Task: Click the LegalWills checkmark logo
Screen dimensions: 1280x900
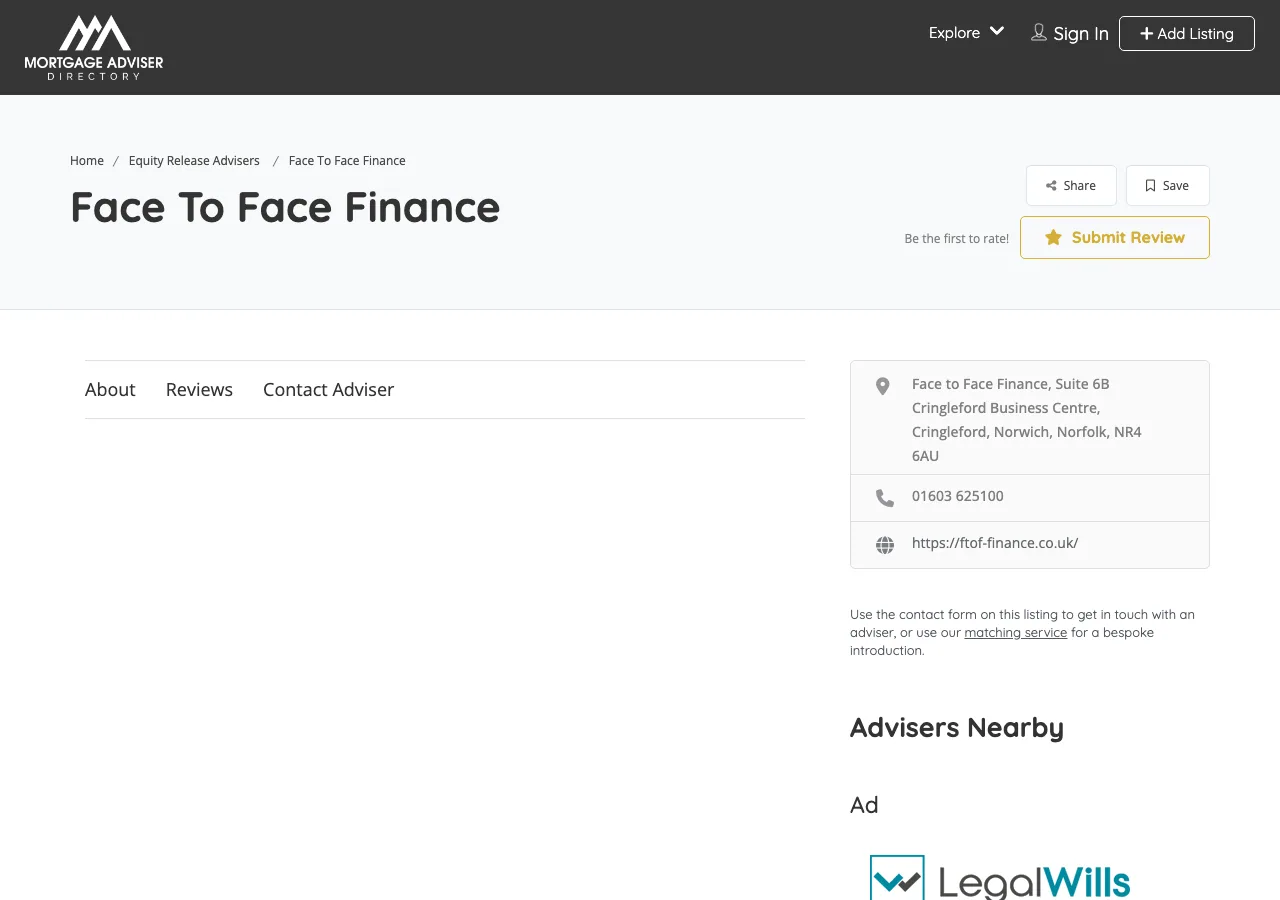Action: coord(897,877)
